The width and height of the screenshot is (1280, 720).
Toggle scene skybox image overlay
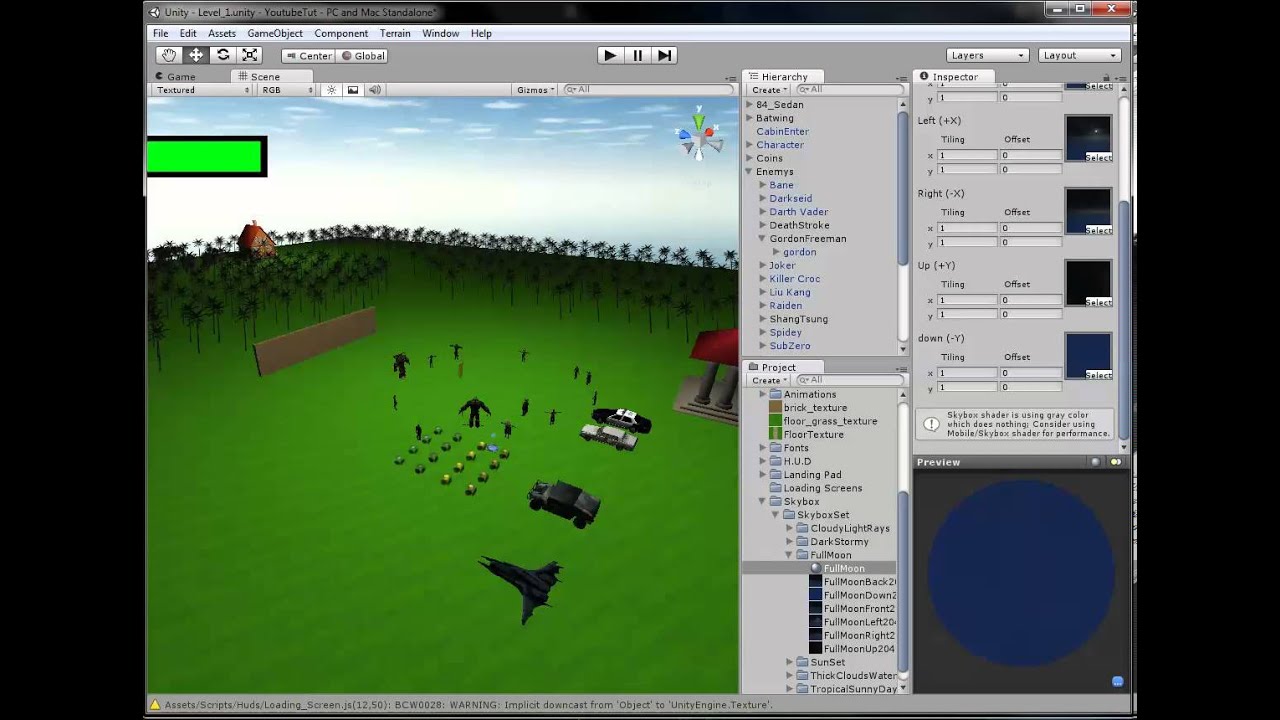pos(353,90)
